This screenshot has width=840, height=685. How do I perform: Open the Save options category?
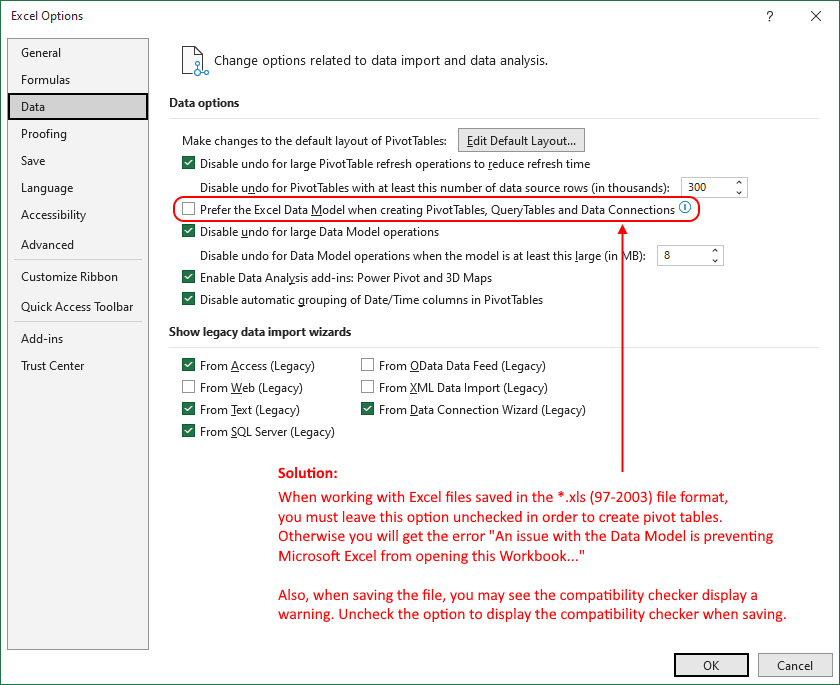pos(78,161)
